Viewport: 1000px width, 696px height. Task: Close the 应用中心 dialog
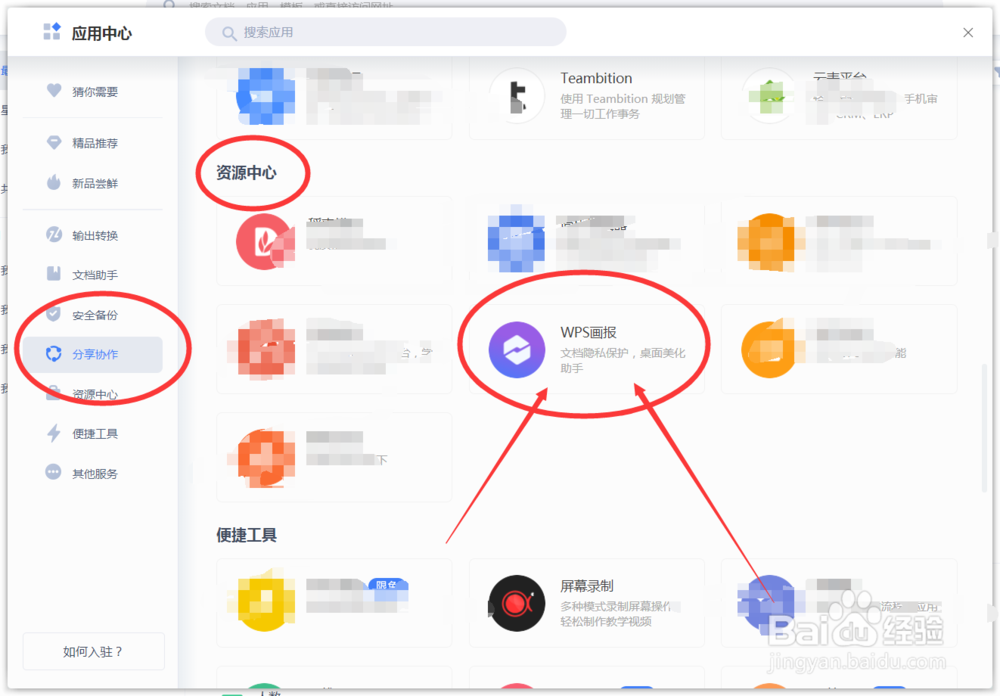tap(967, 33)
